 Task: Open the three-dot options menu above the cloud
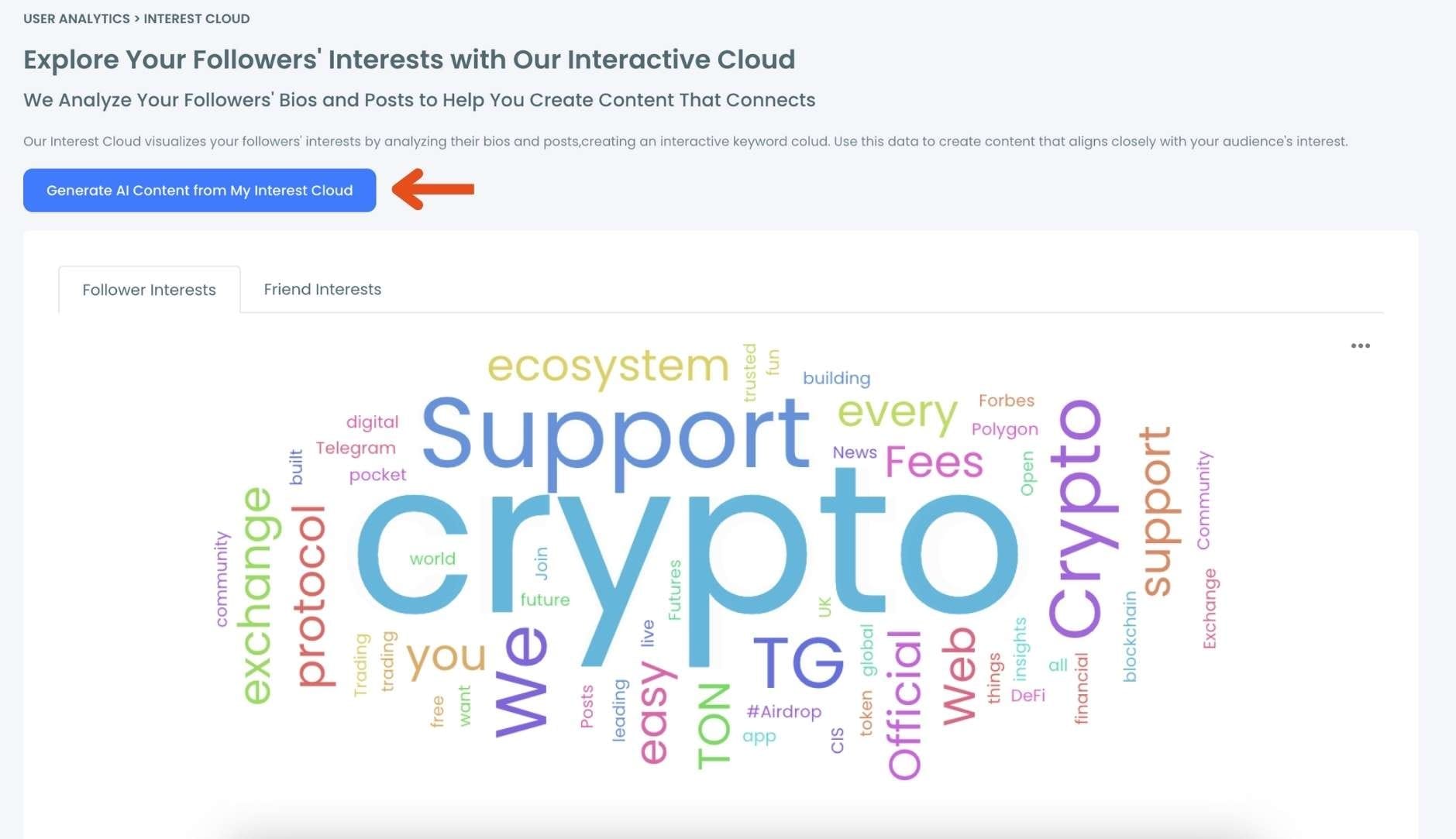pyautogui.click(x=1361, y=346)
